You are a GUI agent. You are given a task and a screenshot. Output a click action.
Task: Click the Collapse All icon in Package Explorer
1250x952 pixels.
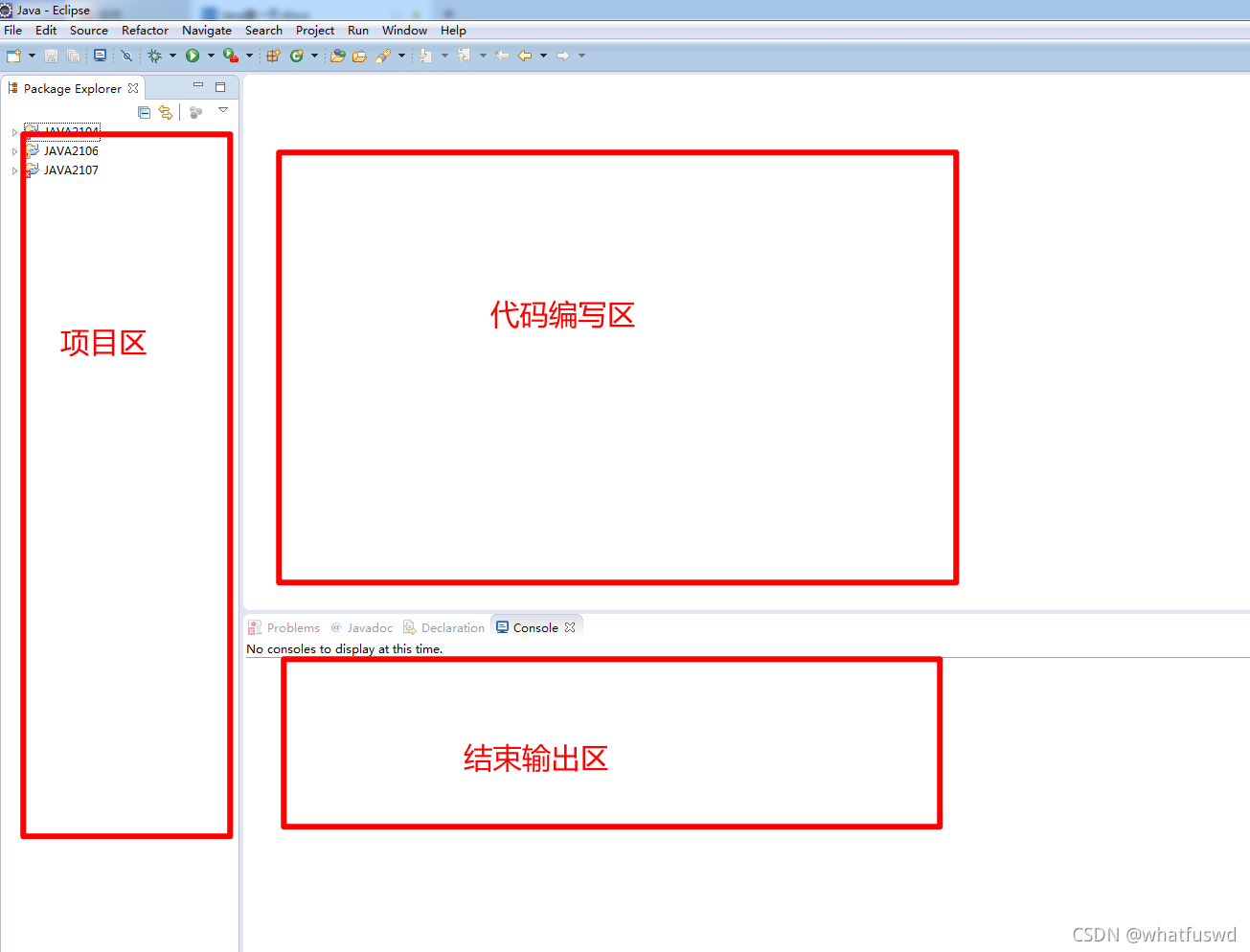coord(144,111)
